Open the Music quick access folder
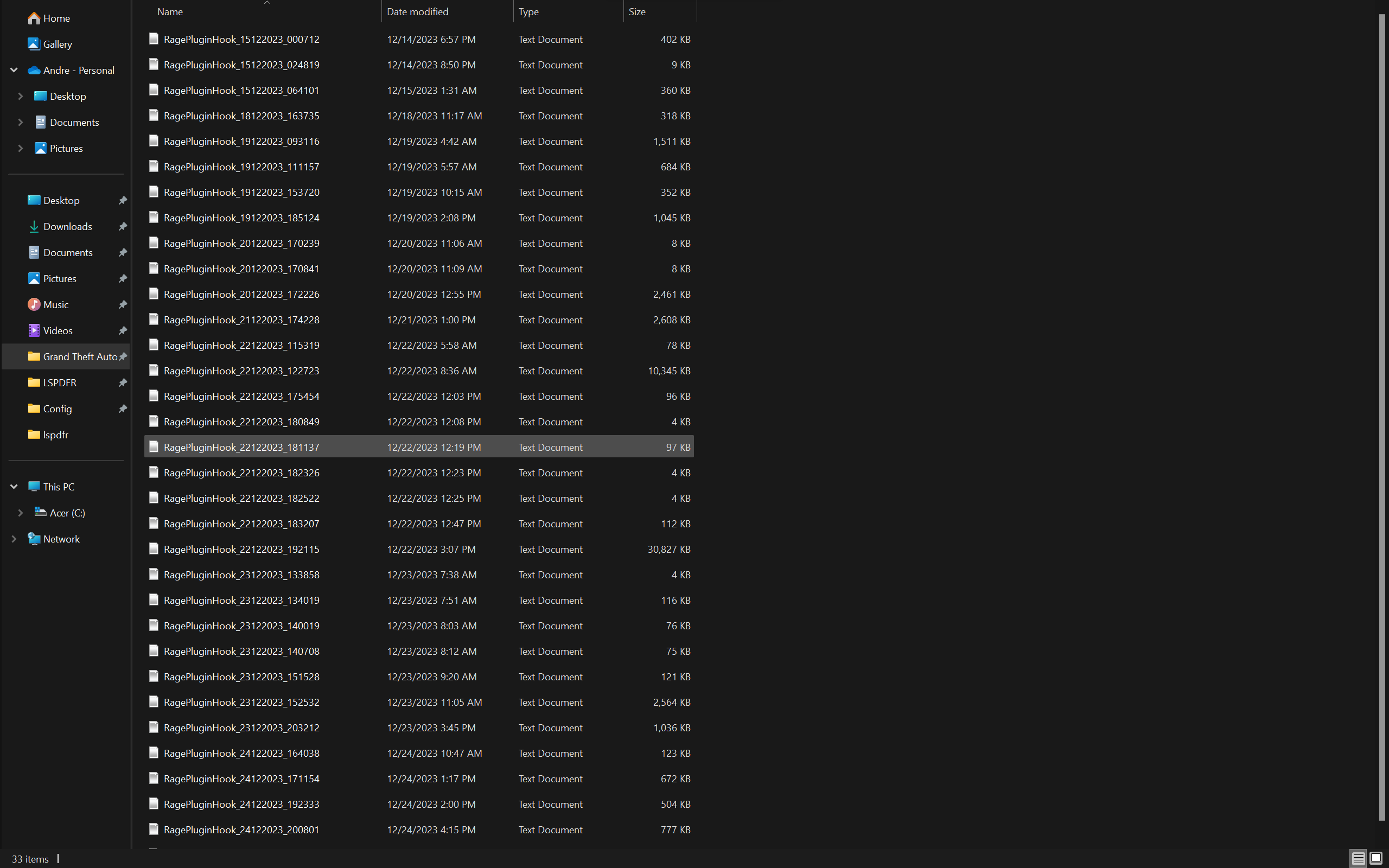Screen dimensions: 1389x868 (55, 305)
